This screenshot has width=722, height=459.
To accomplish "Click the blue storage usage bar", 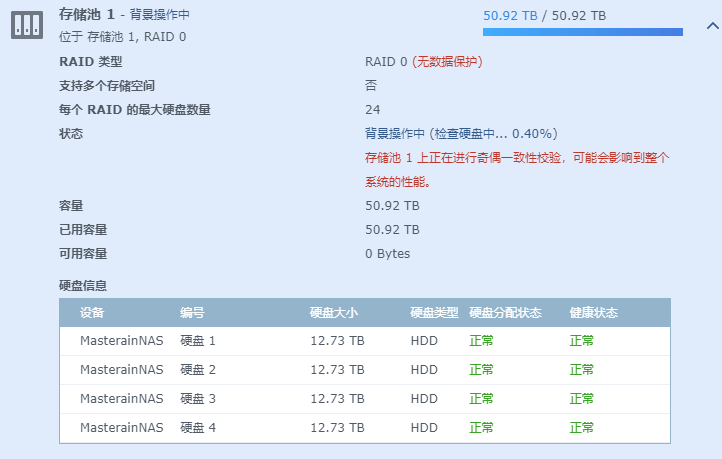I will coord(582,32).
